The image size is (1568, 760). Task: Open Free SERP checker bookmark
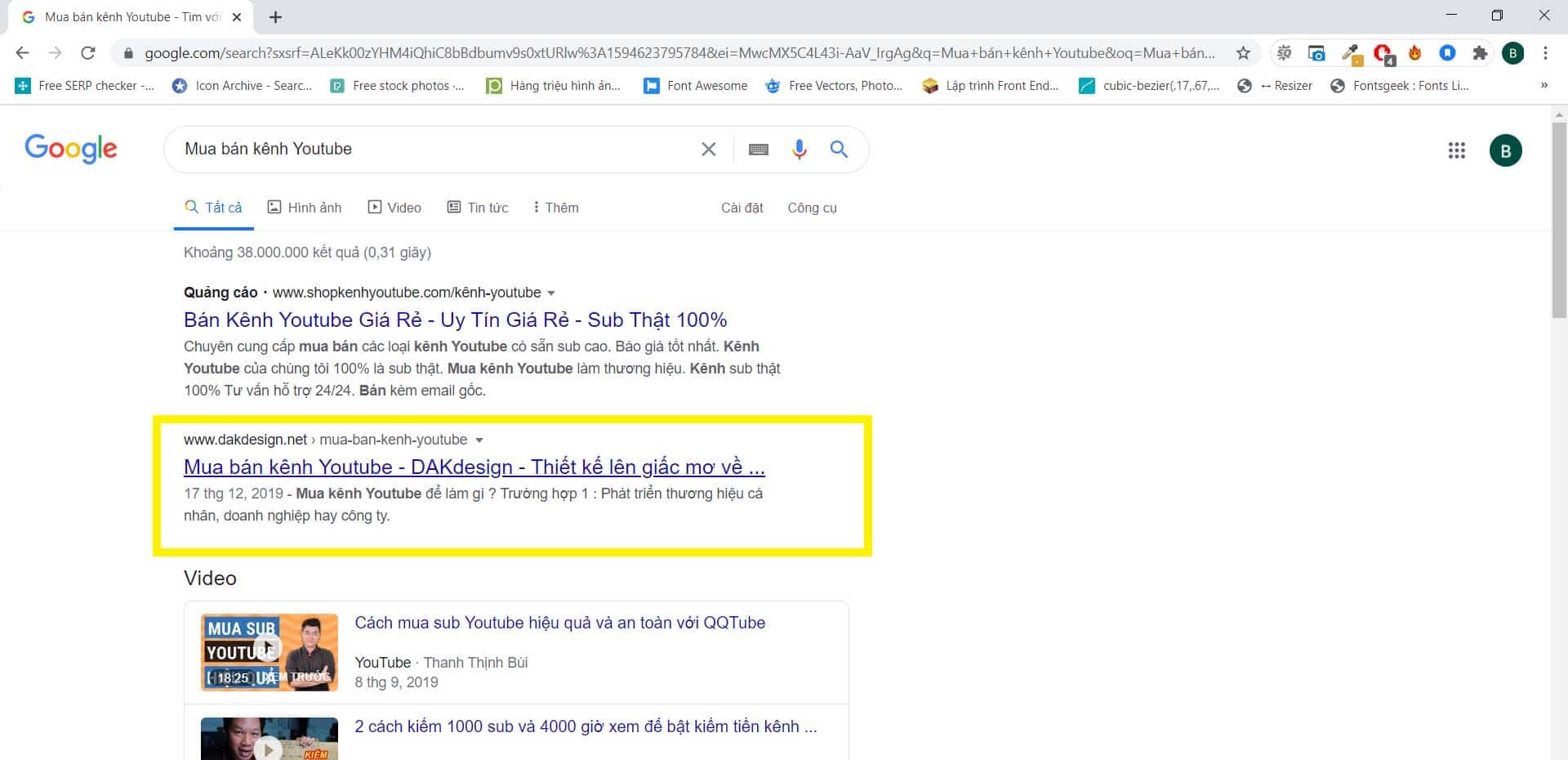point(85,85)
